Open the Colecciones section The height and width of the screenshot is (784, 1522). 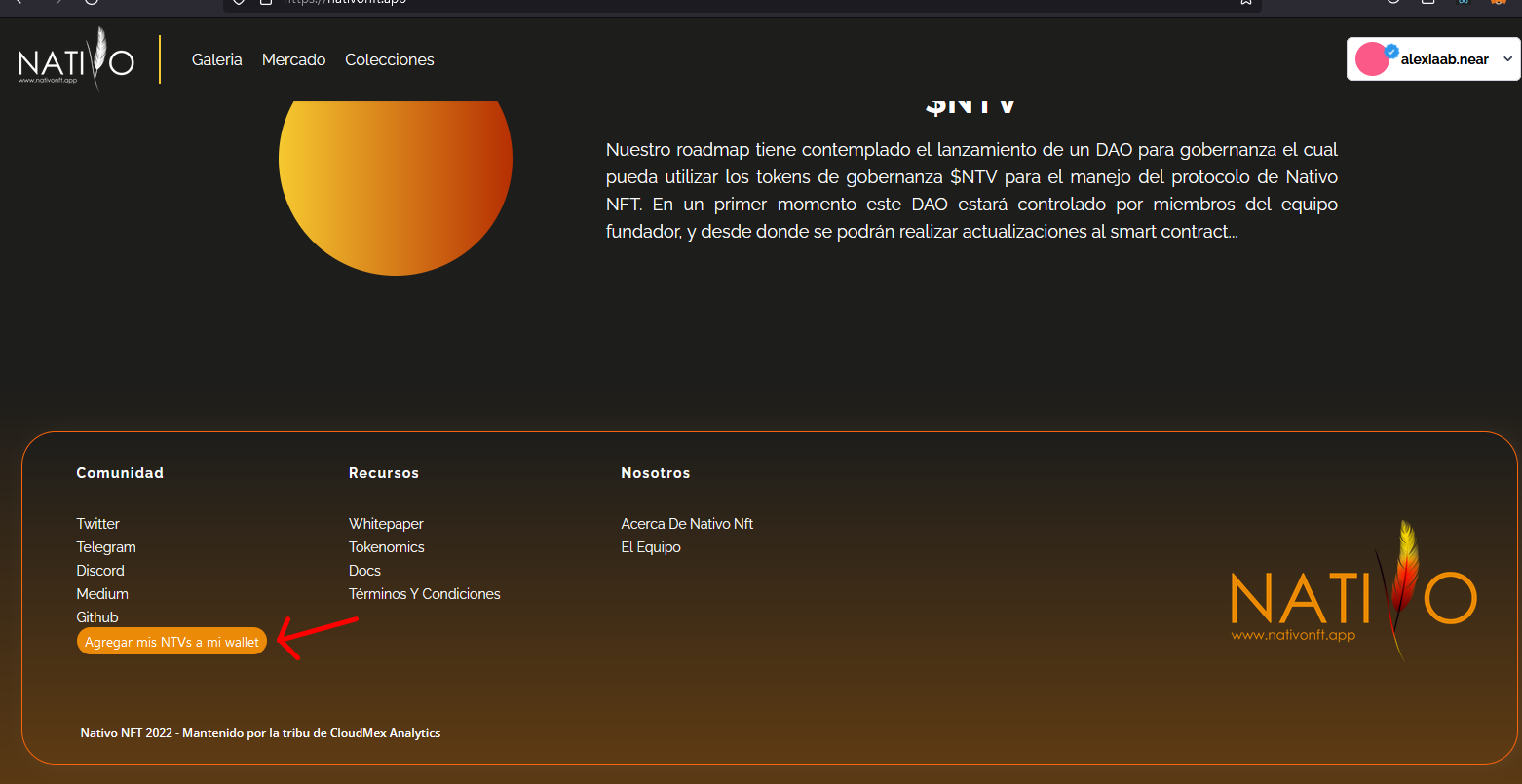point(390,59)
